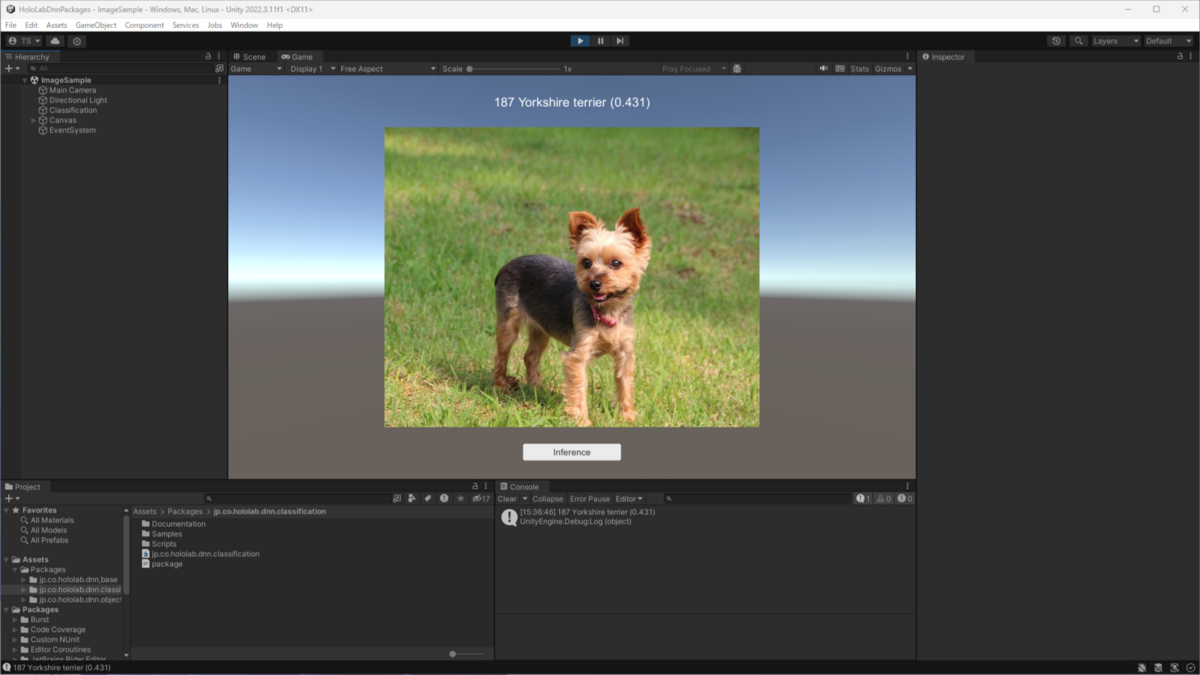Click the Hierarchy create plus button
Viewport: 1200px width, 675px height.
click(x=11, y=69)
